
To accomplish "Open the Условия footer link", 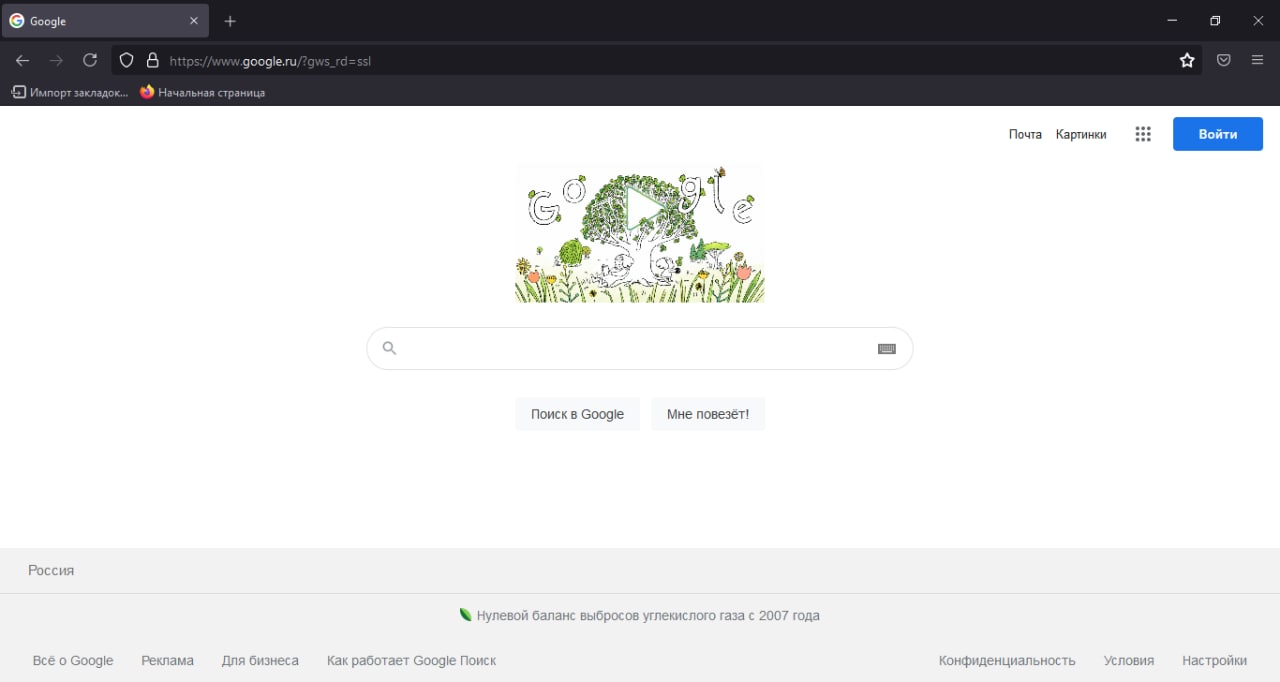I will [1129, 660].
